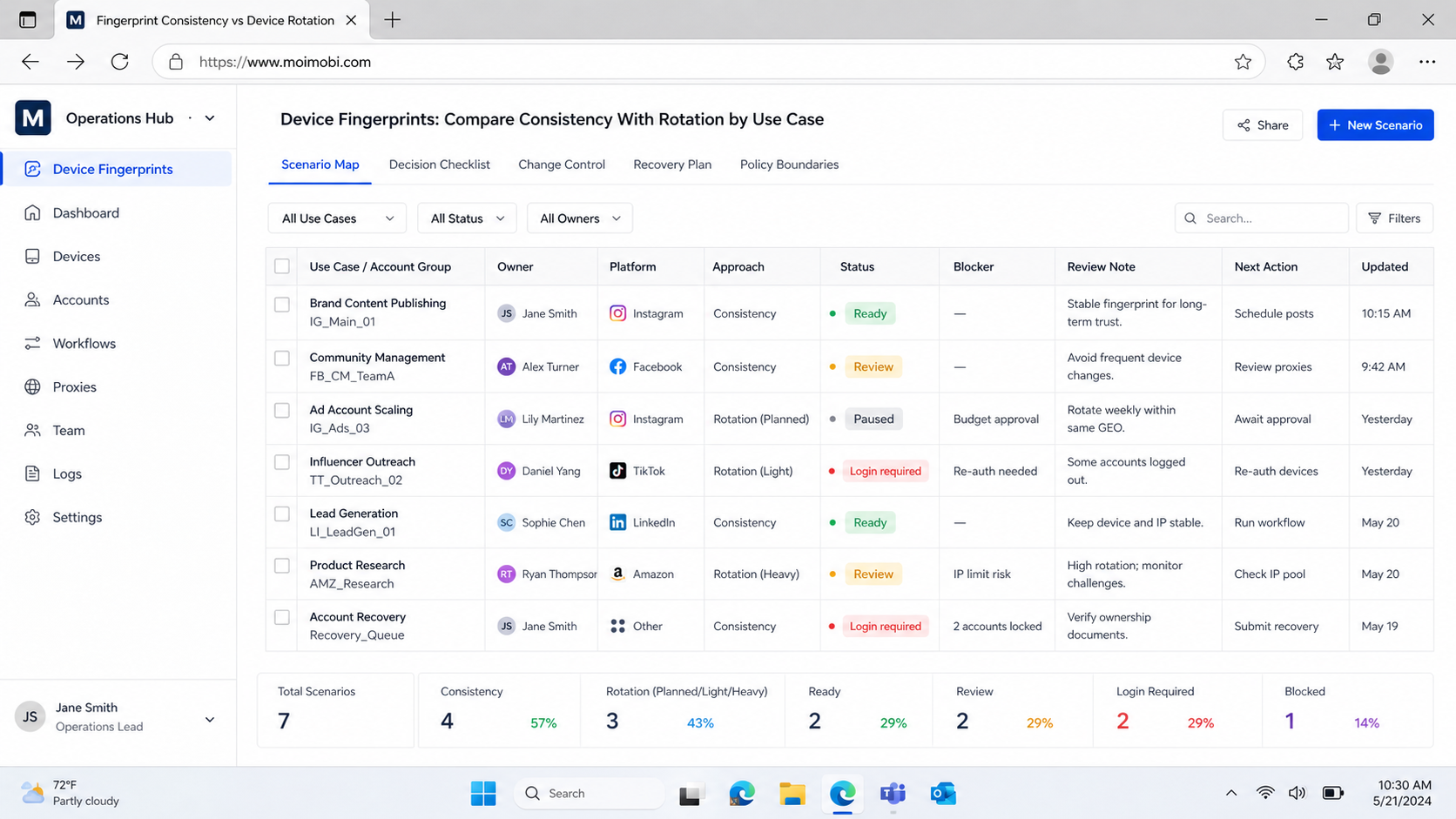Open the Settings gear in sidebar
Viewport: 1456px width, 819px height.
click(x=32, y=517)
